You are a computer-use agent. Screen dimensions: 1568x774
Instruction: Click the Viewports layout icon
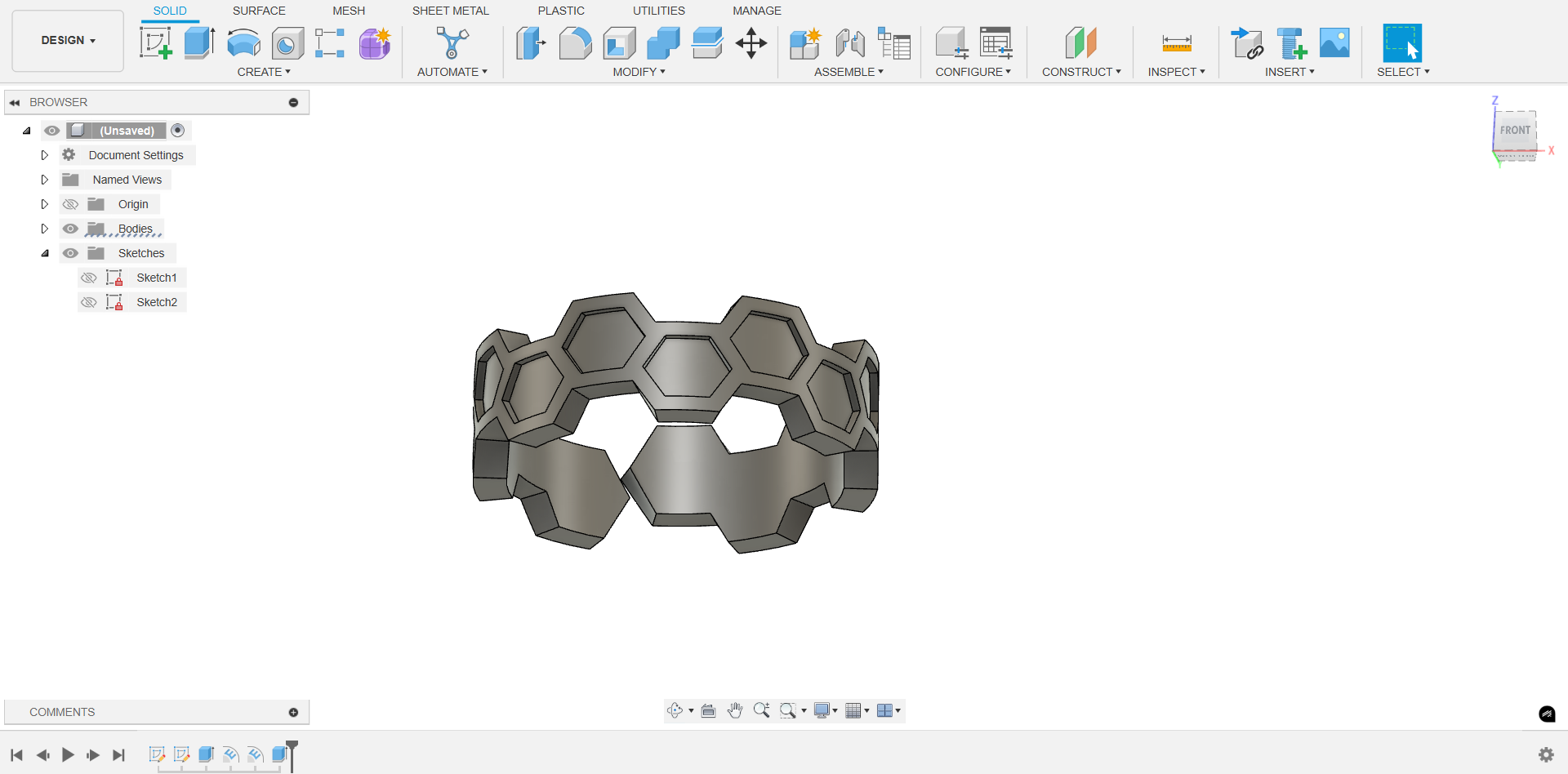click(884, 710)
